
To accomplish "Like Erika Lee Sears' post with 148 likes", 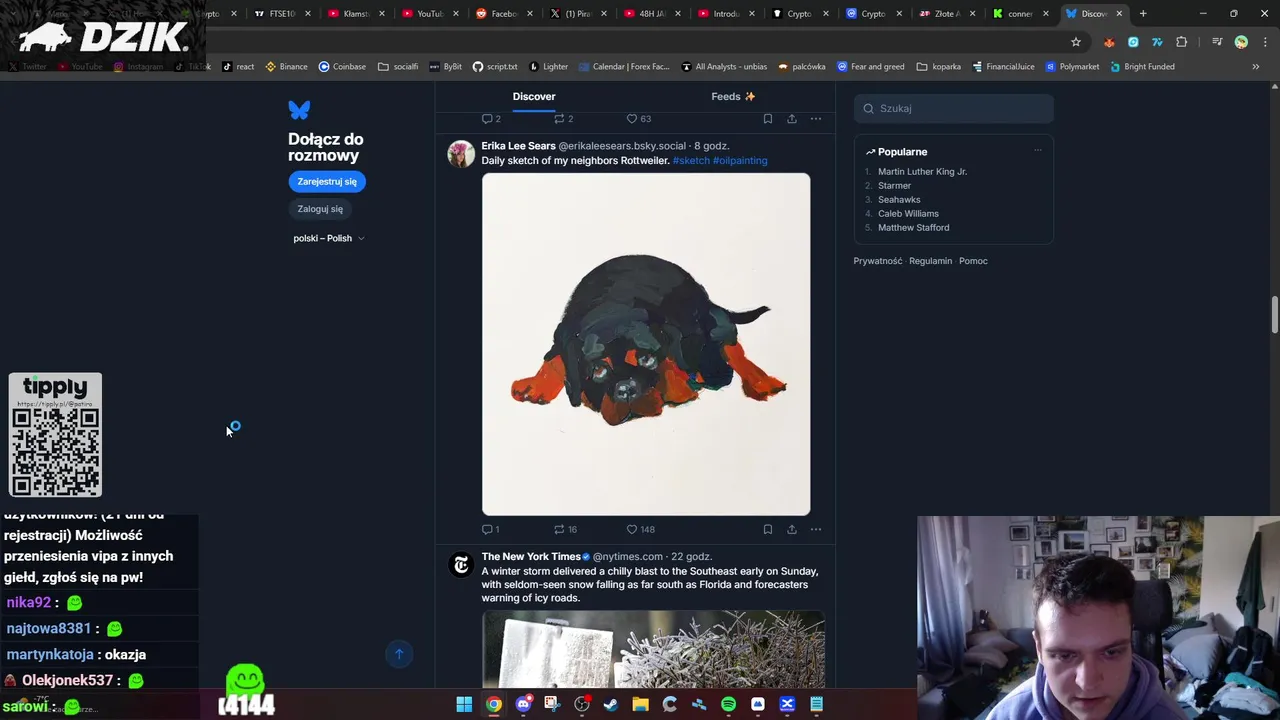I will coord(640,529).
